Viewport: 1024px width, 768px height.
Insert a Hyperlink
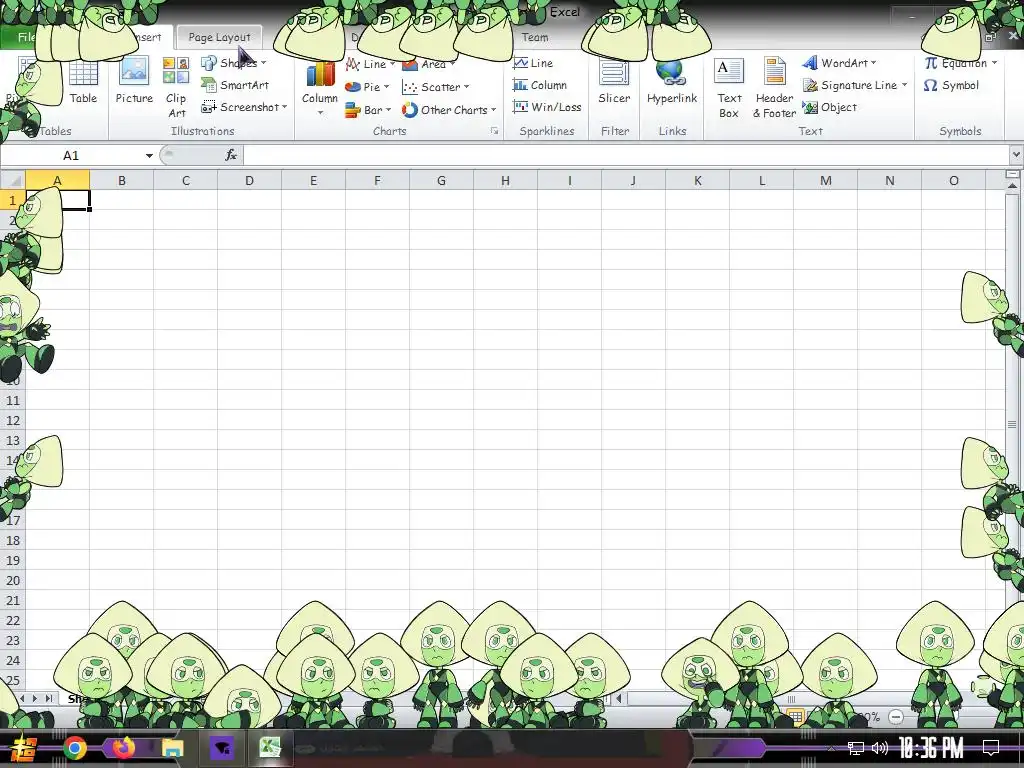coord(672,82)
